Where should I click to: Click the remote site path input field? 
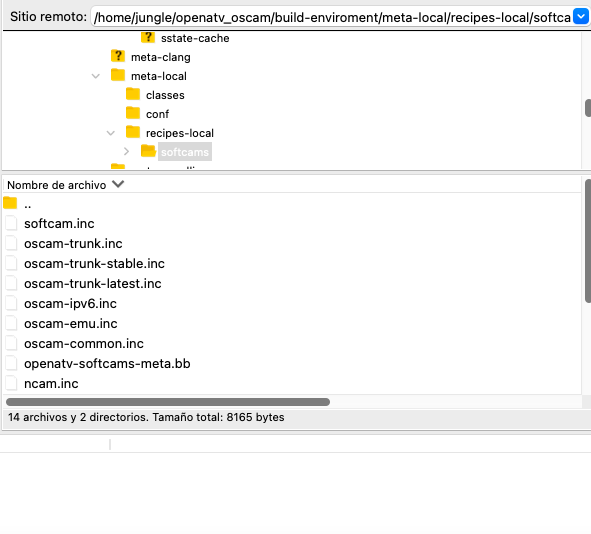tap(332, 17)
